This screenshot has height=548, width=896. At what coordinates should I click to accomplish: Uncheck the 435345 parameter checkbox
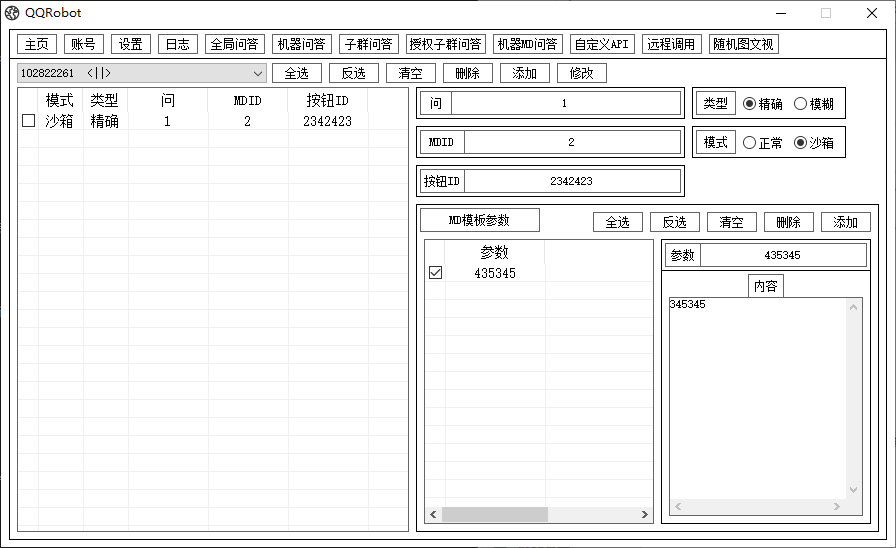pyautogui.click(x=435, y=273)
